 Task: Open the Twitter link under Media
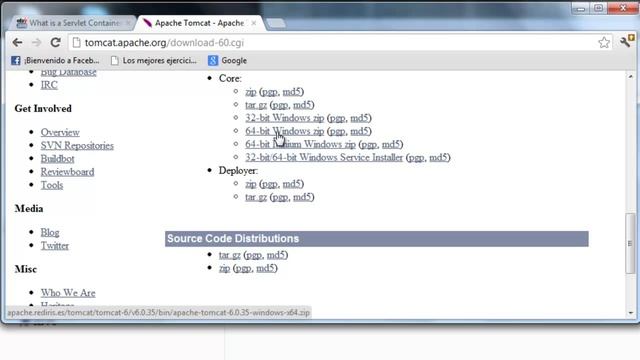pos(55,246)
